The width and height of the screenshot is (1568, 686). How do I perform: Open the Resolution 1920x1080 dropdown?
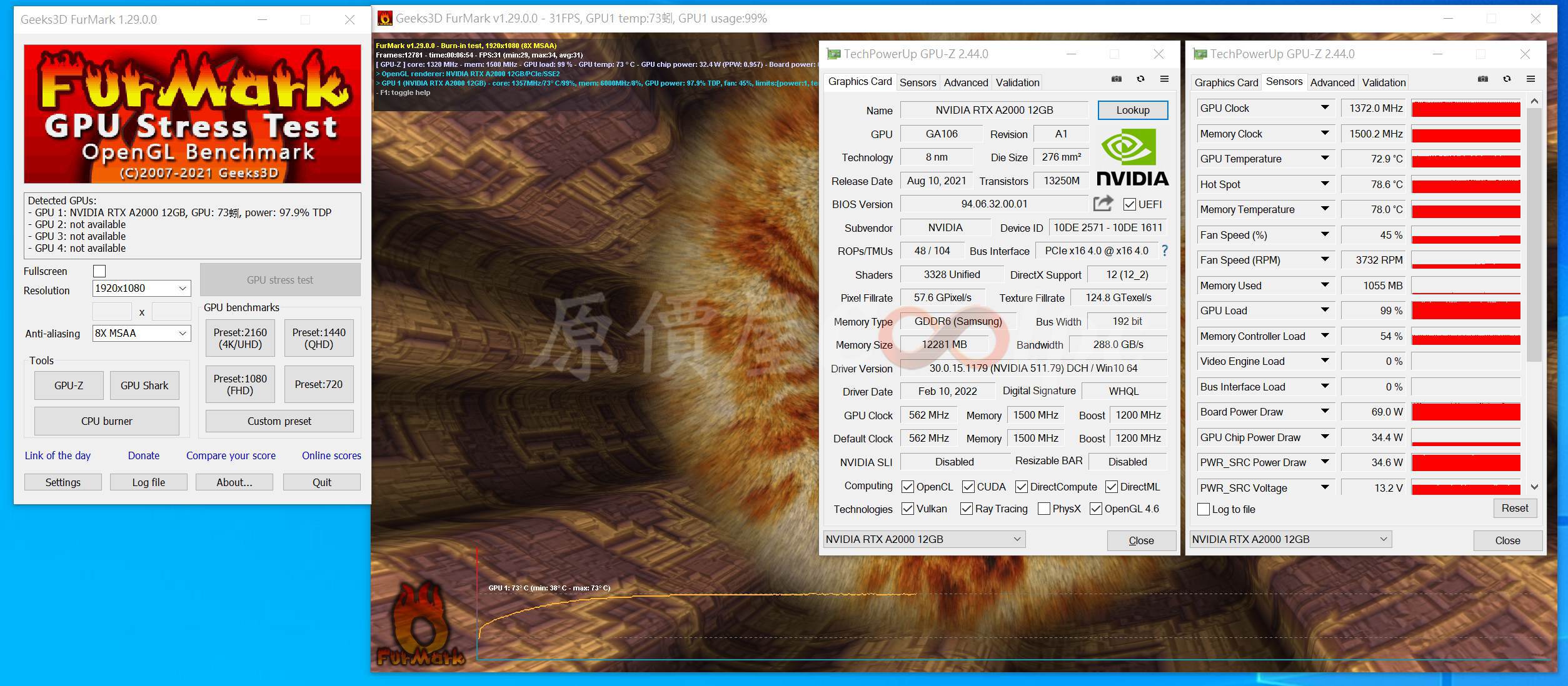(x=141, y=288)
